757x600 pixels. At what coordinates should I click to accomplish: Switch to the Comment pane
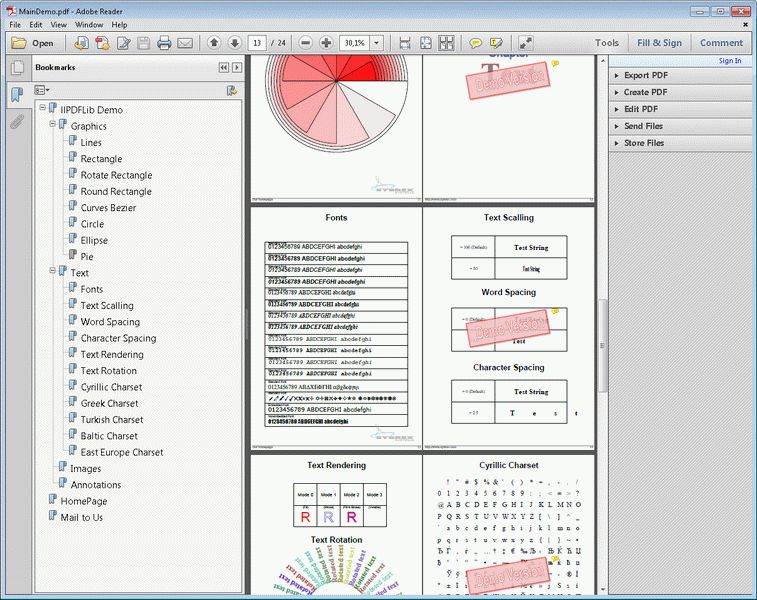721,43
